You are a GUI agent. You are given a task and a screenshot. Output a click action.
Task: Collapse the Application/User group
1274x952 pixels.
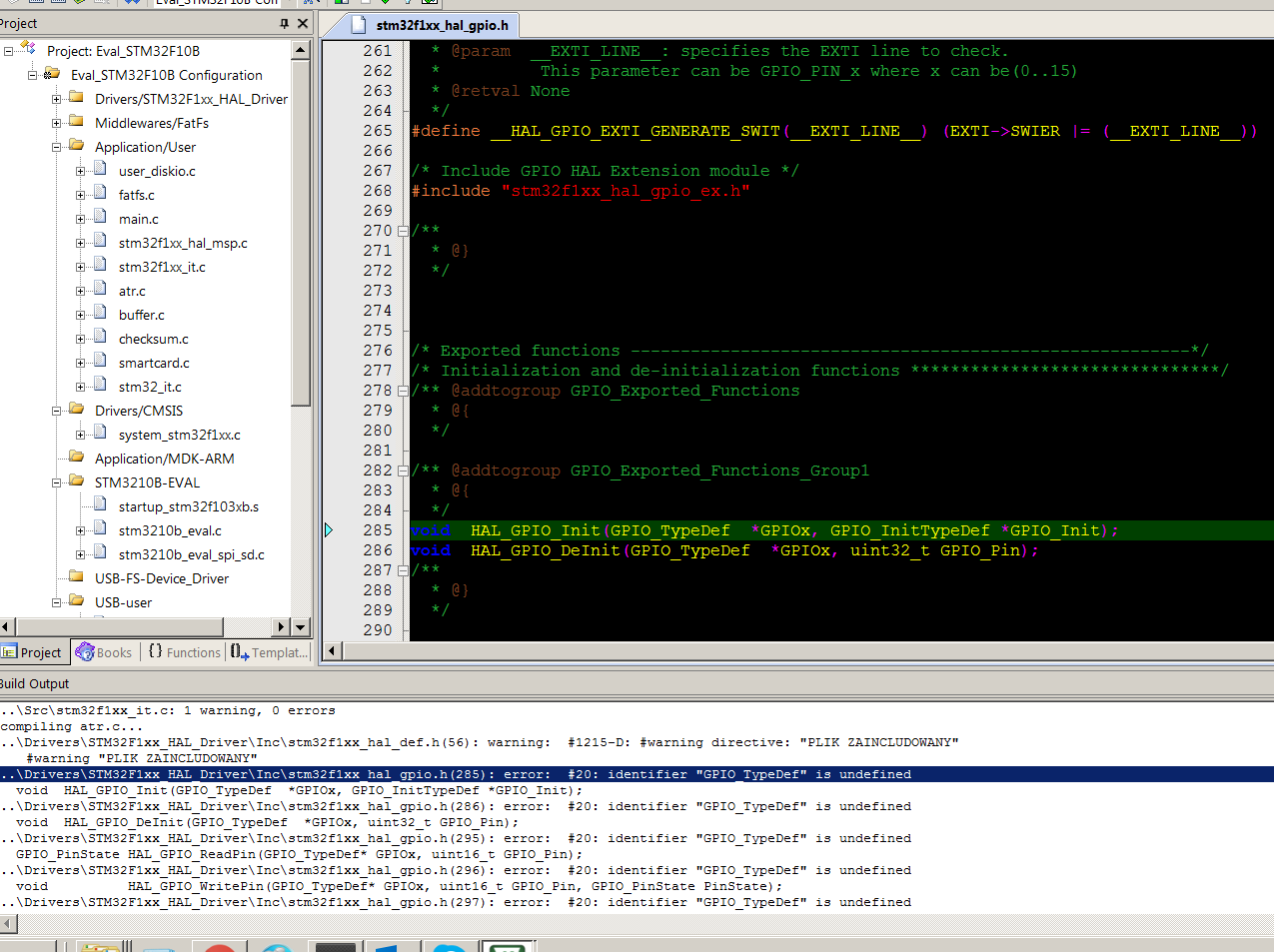(x=56, y=147)
